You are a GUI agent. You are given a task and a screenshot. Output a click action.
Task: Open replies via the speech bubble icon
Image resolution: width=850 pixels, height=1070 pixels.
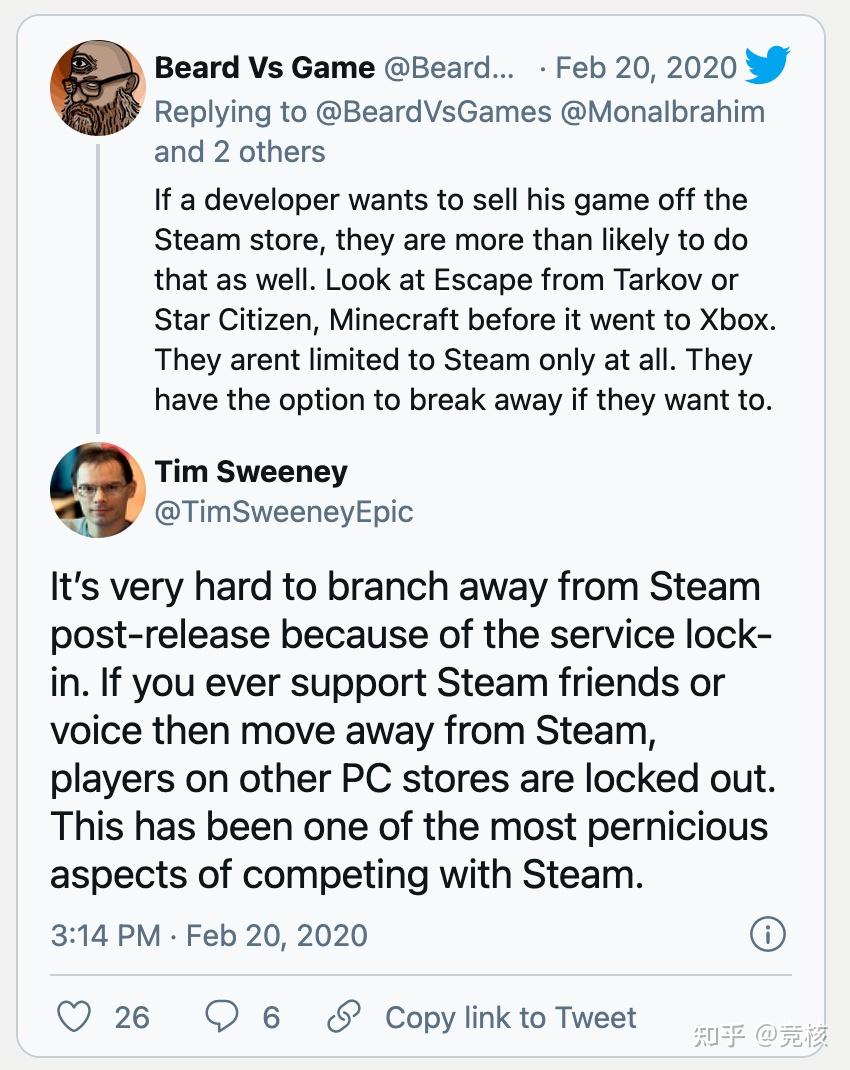coord(221,1017)
